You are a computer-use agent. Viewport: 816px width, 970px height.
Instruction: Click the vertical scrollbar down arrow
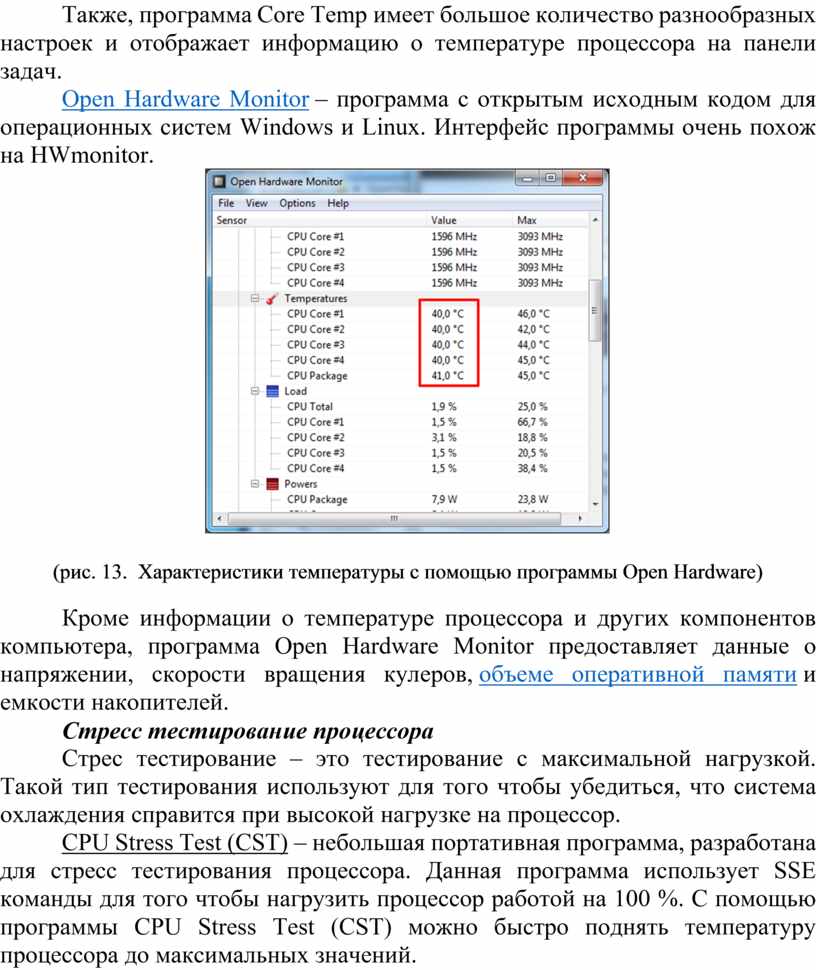tap(595, 505)
